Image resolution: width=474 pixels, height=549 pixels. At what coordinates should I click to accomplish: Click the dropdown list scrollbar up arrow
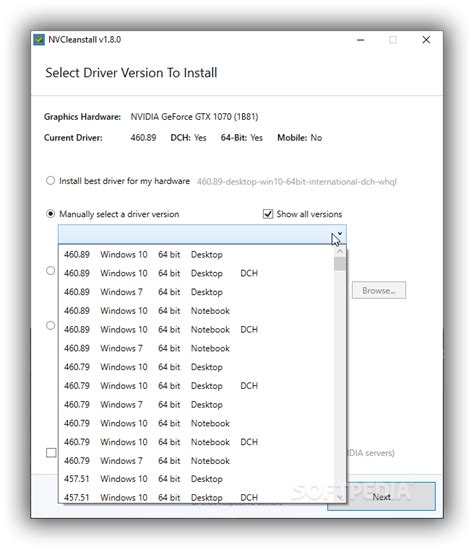click(340, 251)
